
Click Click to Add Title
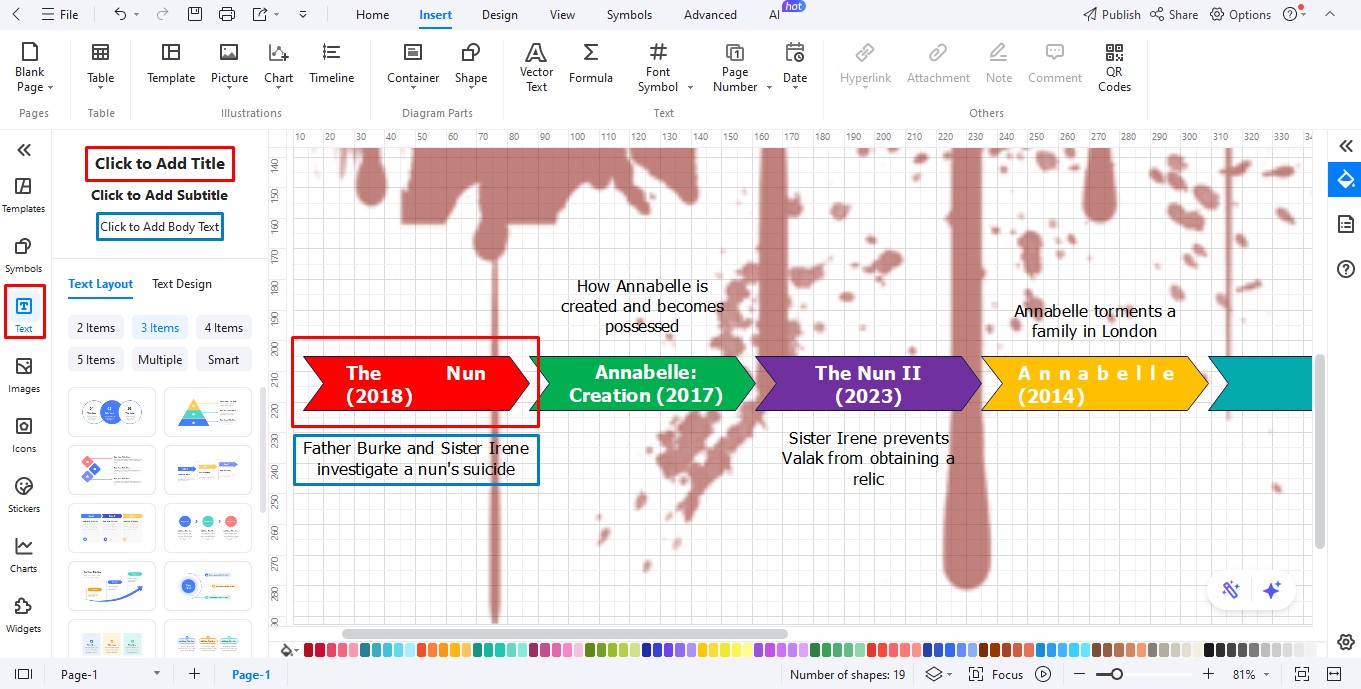160,163
